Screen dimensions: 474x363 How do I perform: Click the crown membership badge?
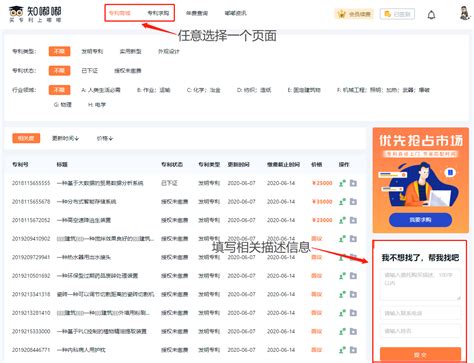(x=354, y=14)
